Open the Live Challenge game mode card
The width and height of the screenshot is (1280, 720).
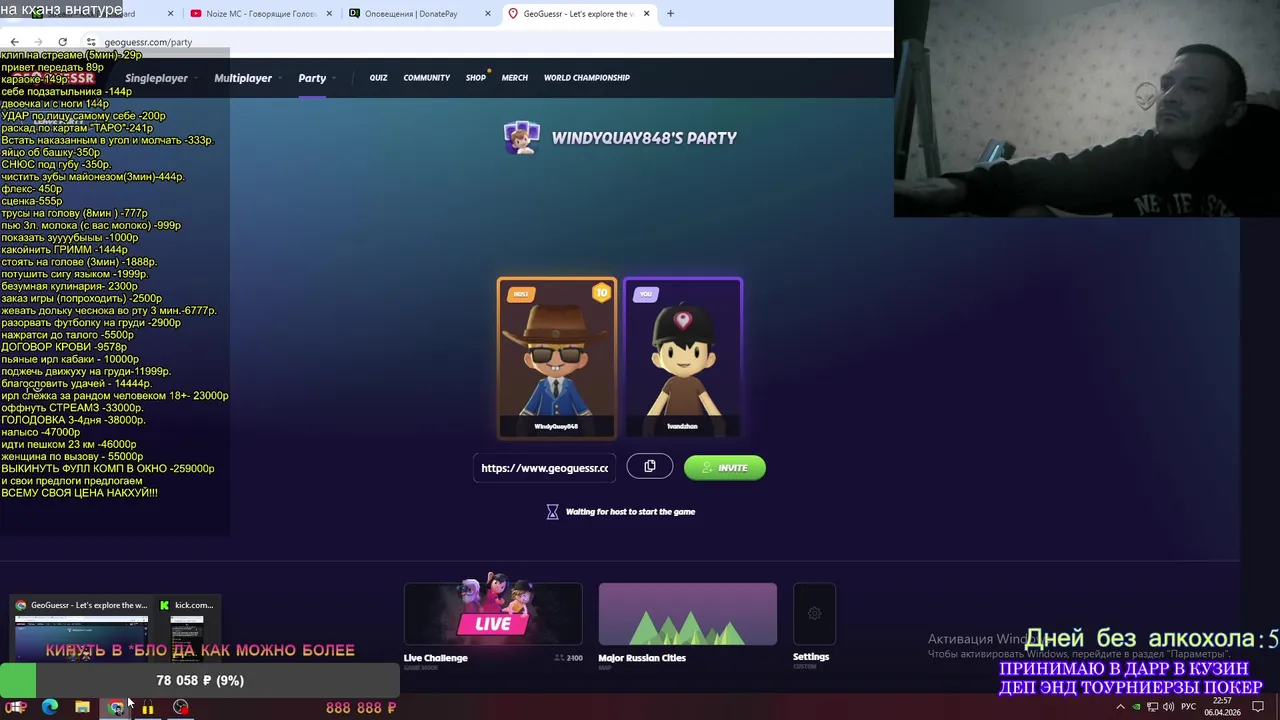coord(493,622)
